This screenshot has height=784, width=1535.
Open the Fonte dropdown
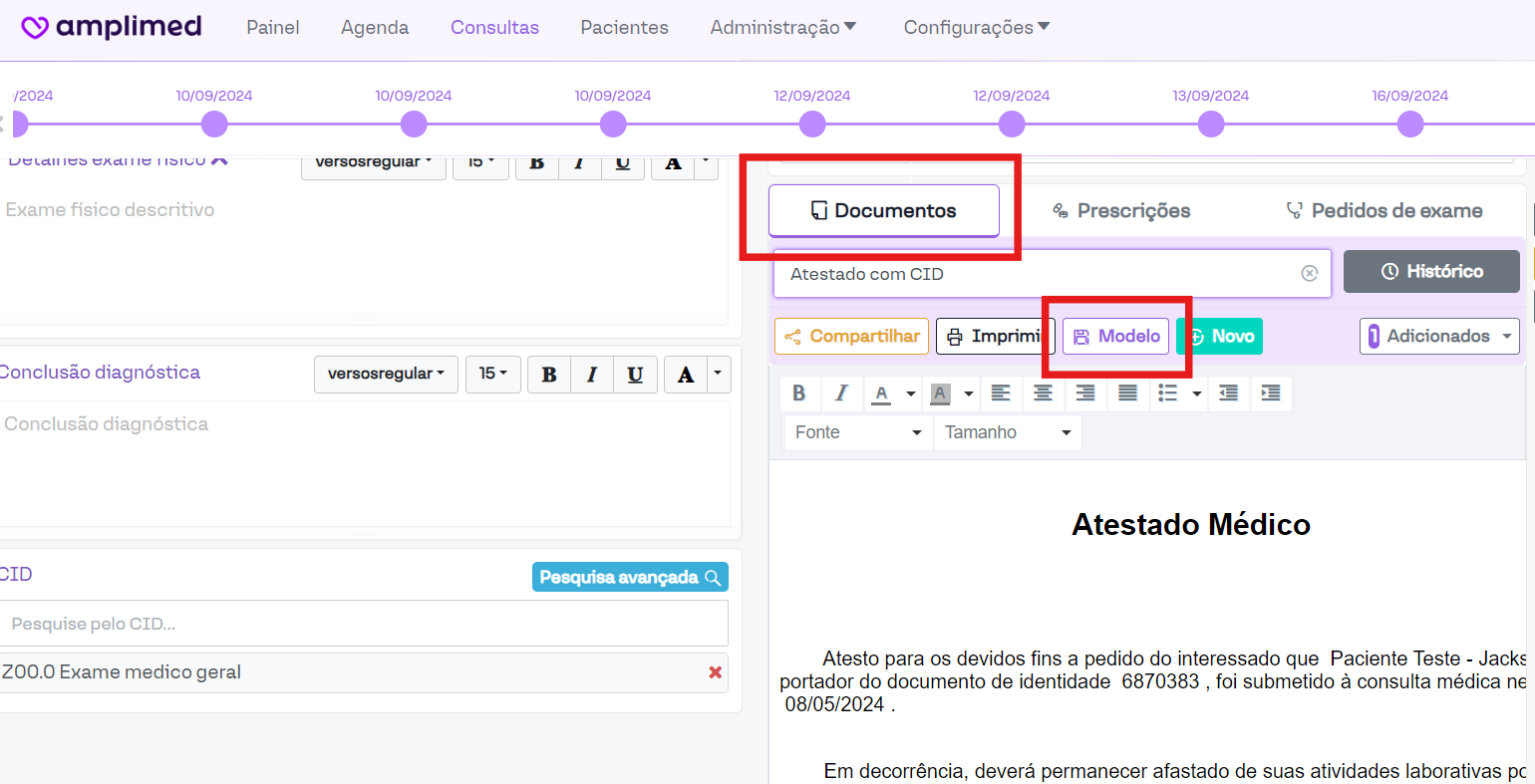[x=857, y=432]
